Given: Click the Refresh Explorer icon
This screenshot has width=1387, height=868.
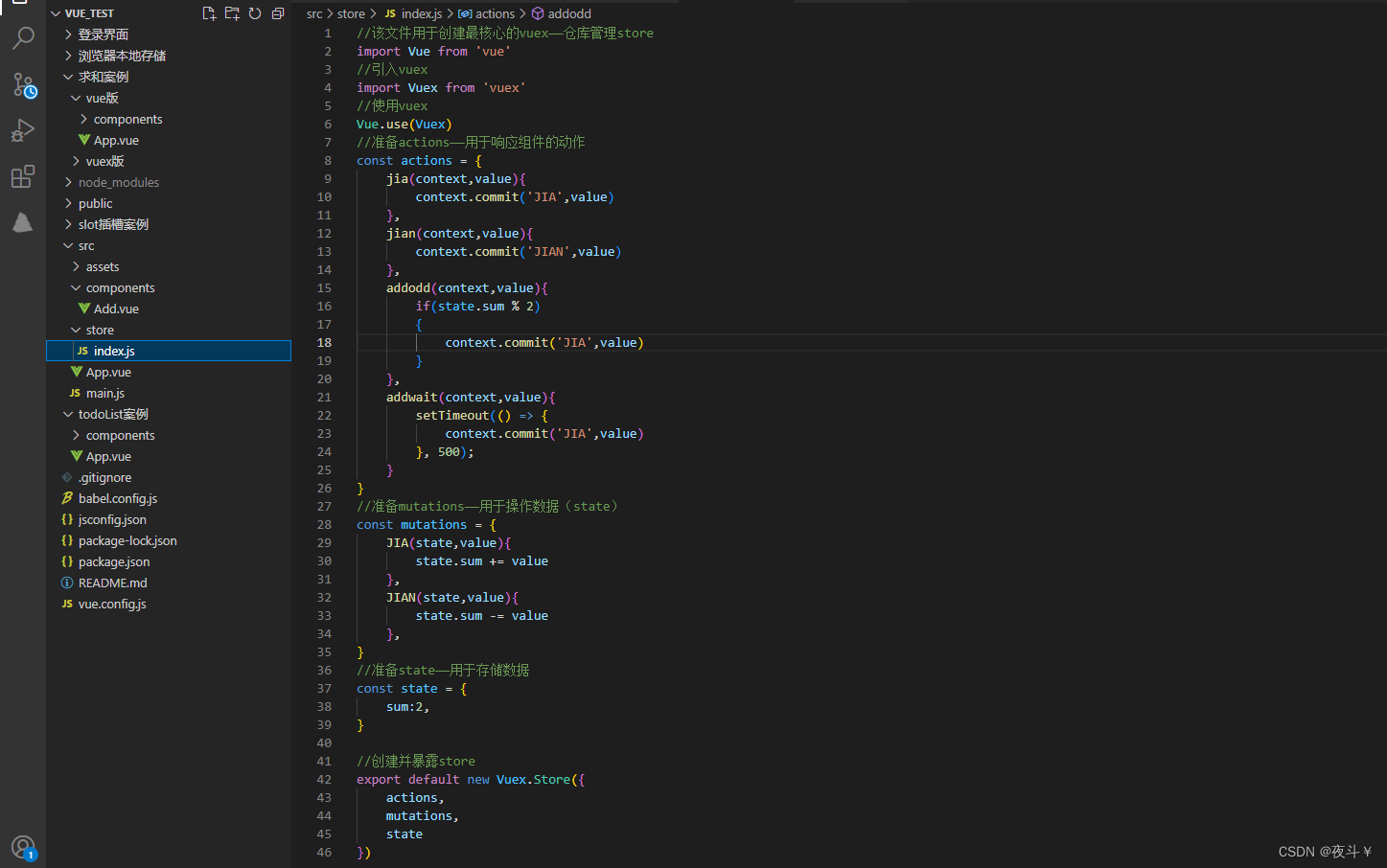Looking at the screenshot, I should [255, 13].
